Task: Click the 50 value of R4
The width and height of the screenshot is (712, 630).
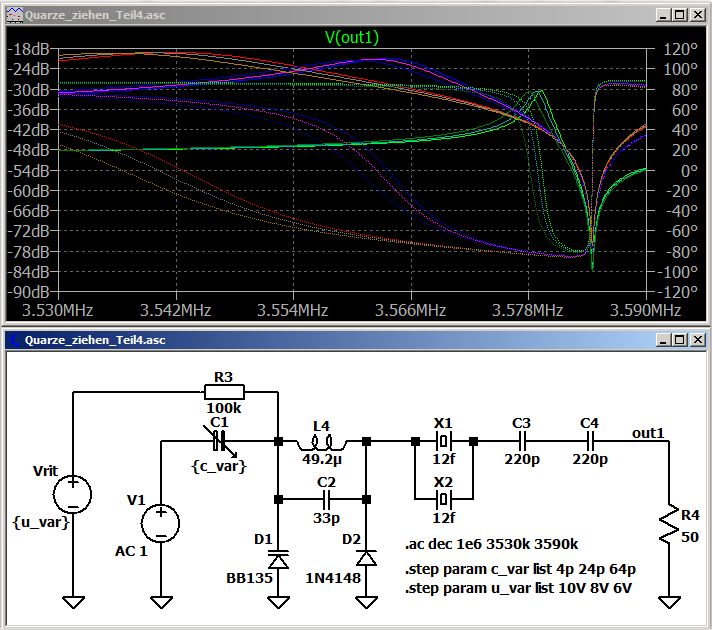Action: (x=690, y=537)
